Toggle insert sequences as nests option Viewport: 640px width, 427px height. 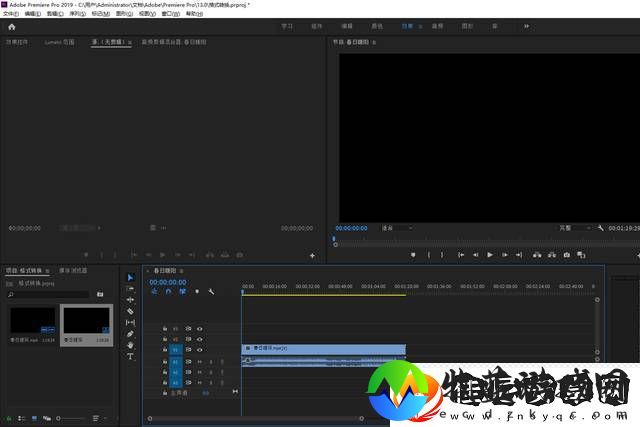pos(154,291)
